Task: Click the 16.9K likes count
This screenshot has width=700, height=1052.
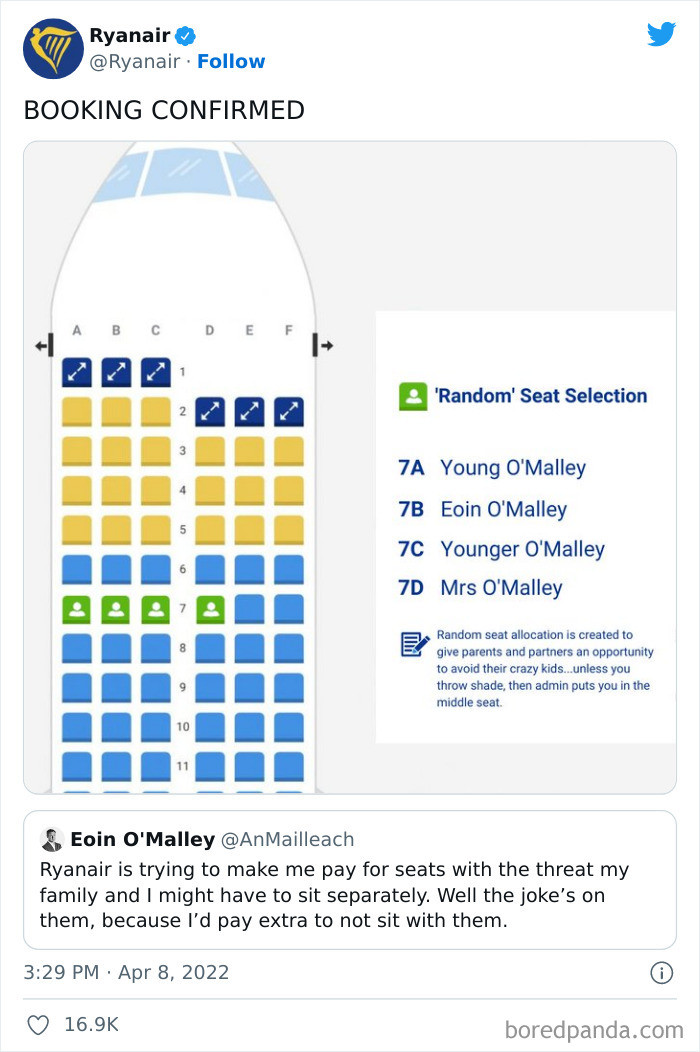Action: click(x=73, y=1024)
